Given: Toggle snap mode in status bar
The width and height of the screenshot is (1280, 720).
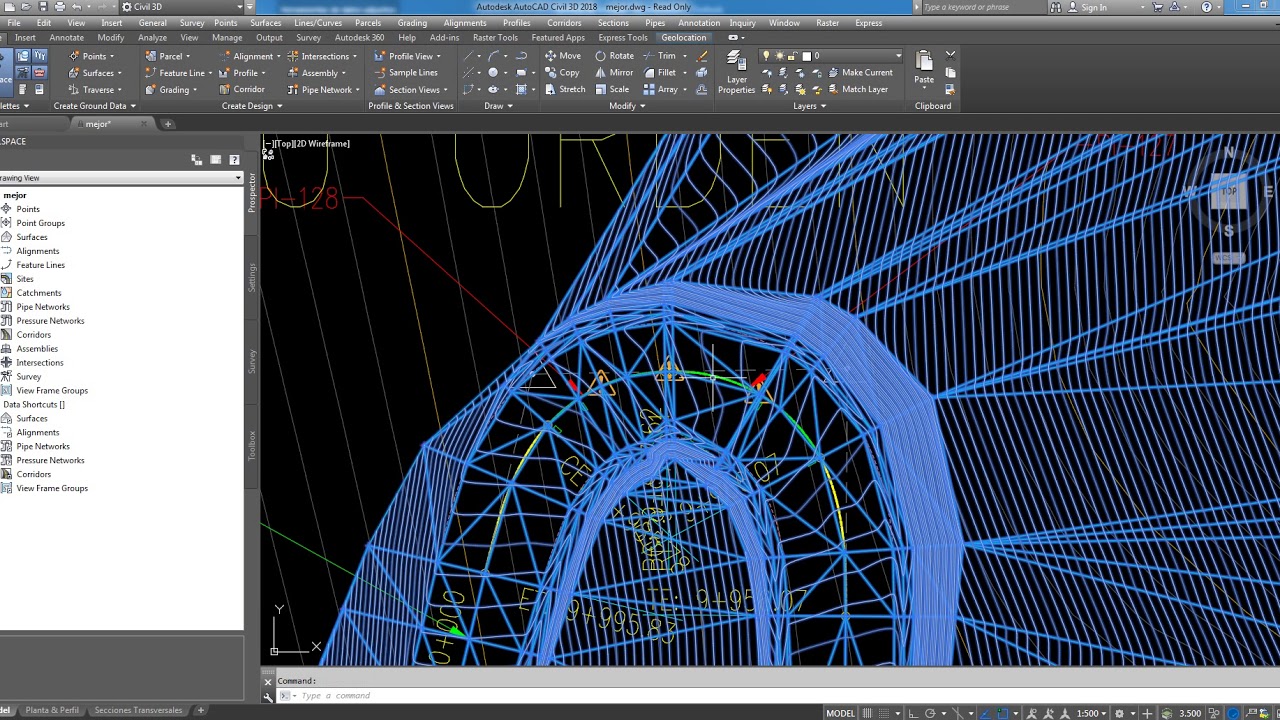Looking at the screenshot, I should [x=882, y=713].
